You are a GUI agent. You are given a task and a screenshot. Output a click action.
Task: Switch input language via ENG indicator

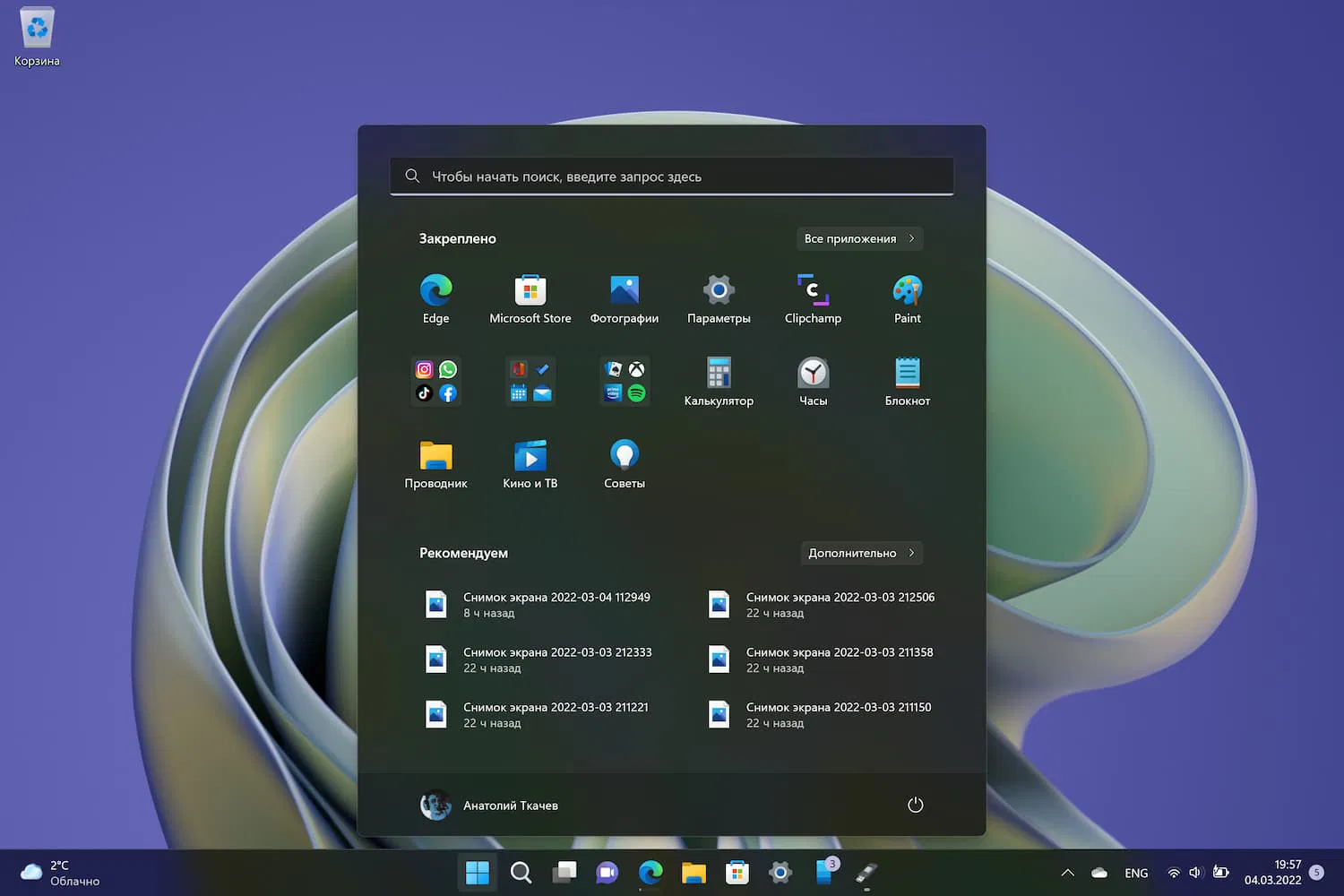pyautogui.click(x=1136, y=873)
